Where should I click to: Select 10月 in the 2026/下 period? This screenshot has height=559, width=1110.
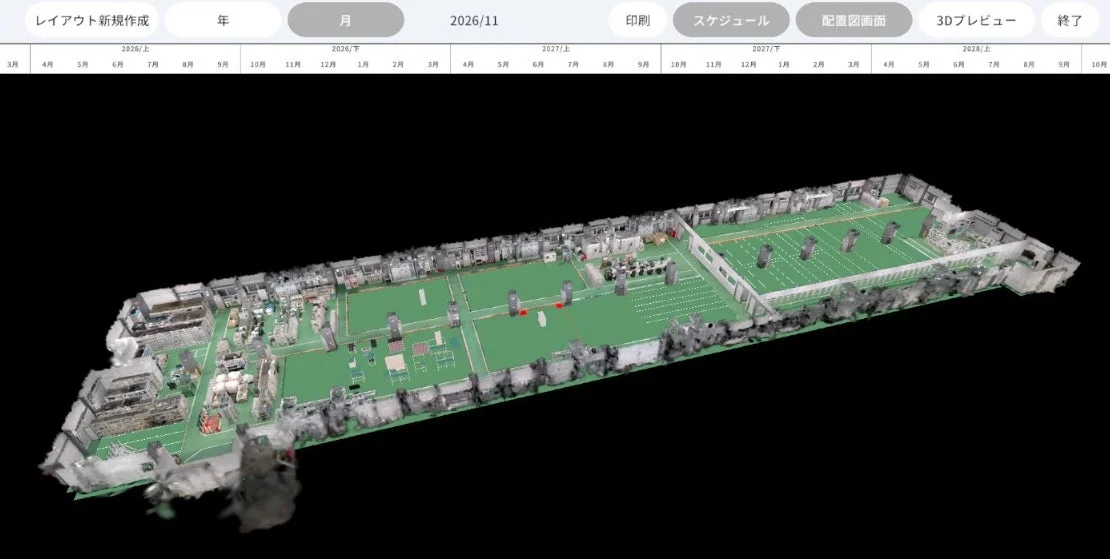tap(258, 64)
